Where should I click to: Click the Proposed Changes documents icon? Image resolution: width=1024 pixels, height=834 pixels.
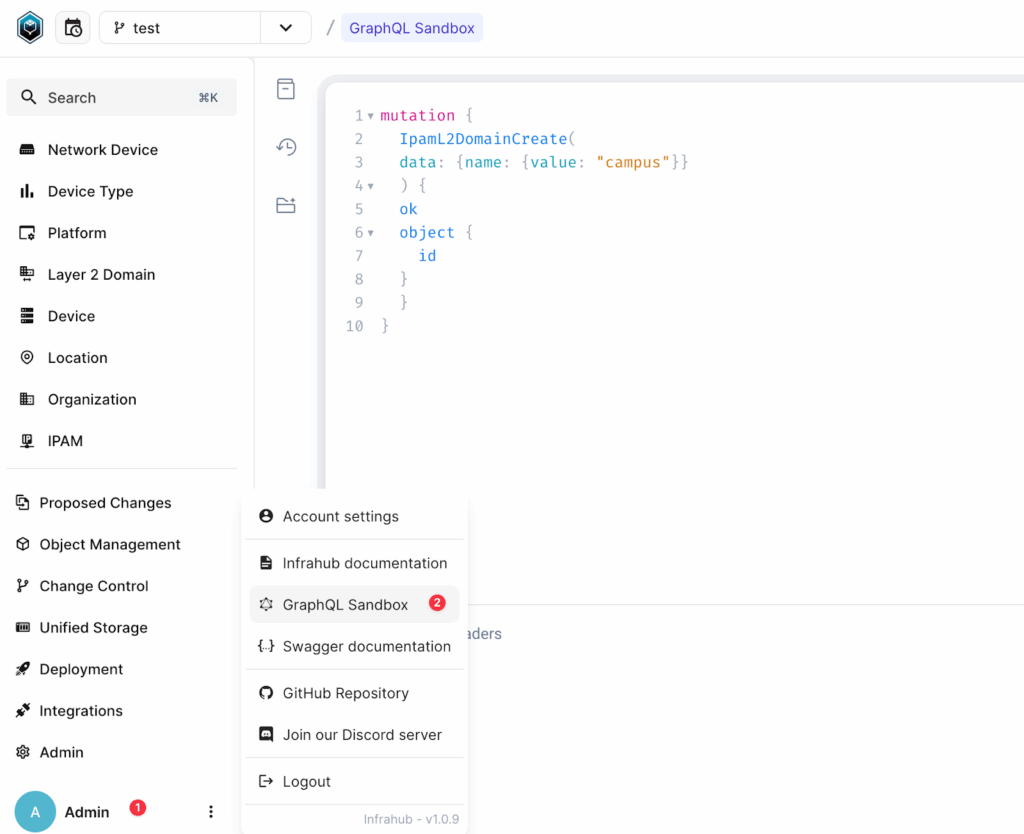tap(23, 502)
